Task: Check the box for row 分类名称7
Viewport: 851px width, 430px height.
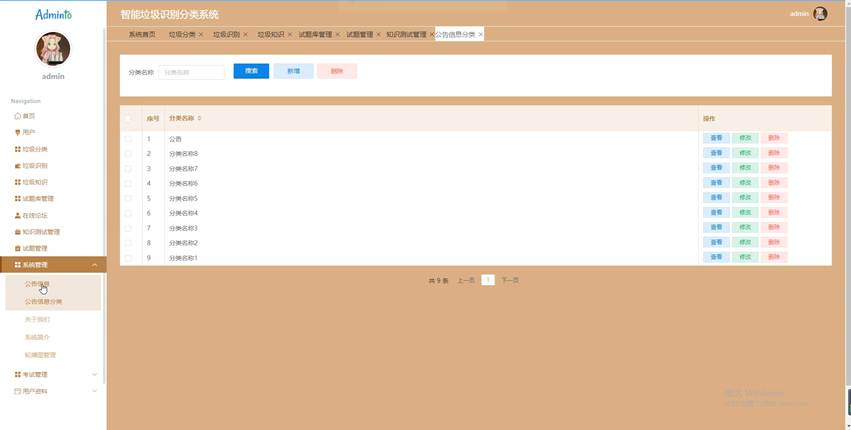Action: point(128,169)
